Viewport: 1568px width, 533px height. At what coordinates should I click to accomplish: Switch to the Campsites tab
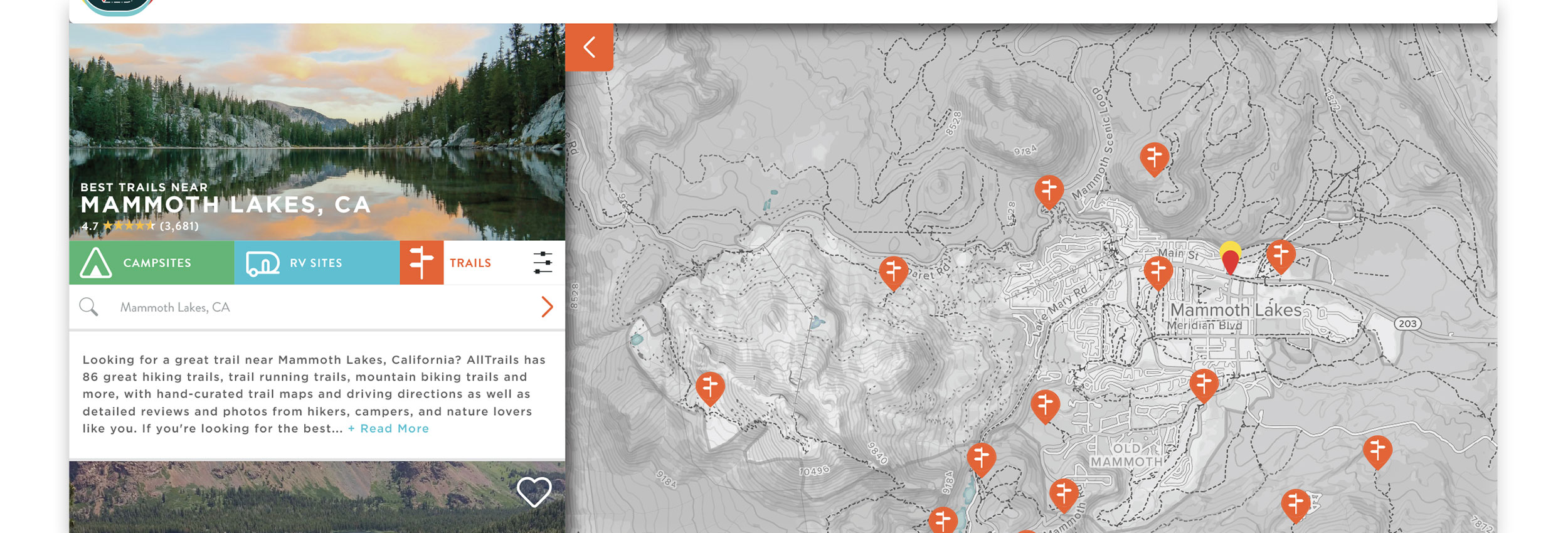point(152,263)
